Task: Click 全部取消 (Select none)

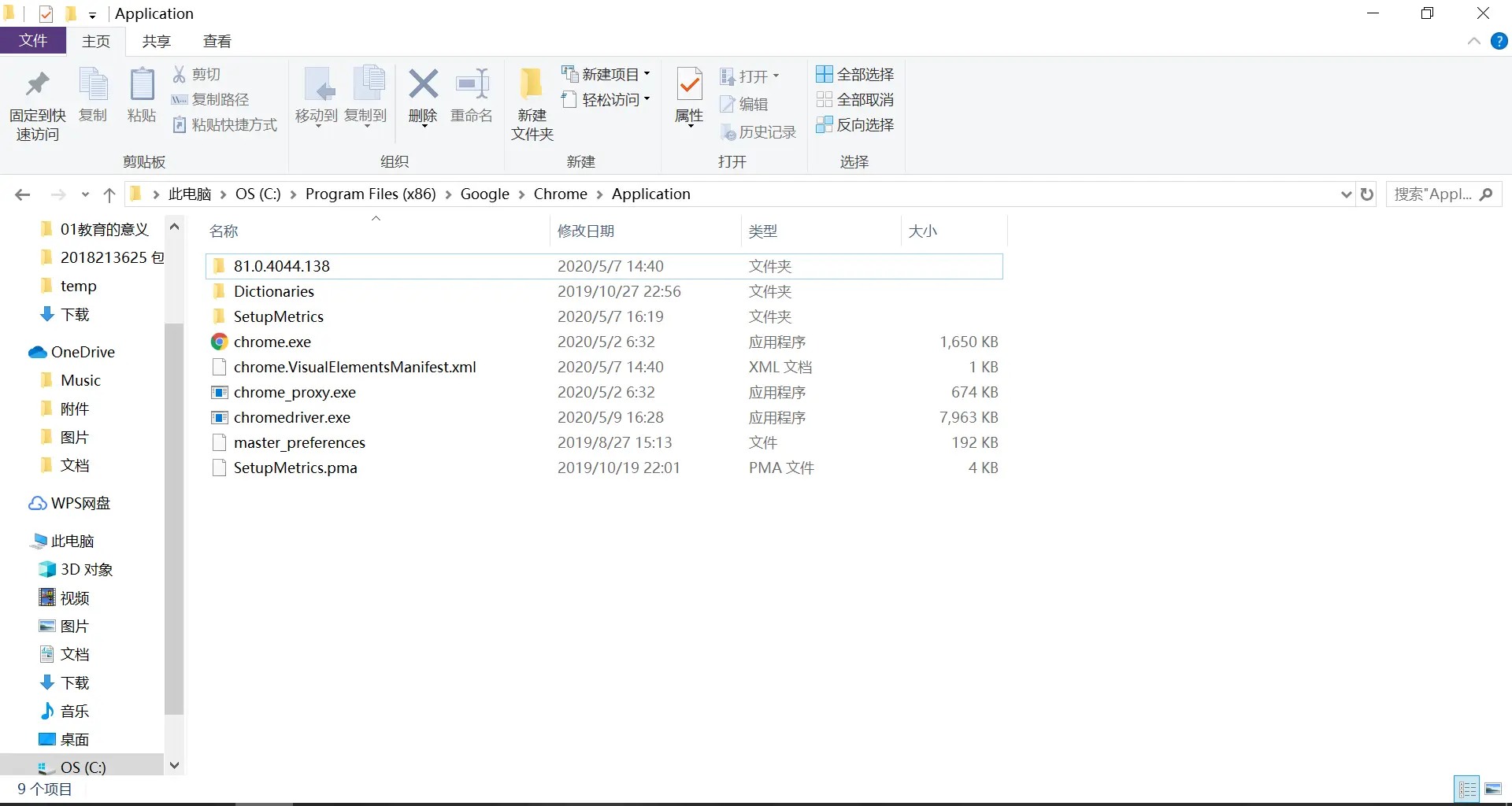Action: pyautogui.click(x=855, y=100)
